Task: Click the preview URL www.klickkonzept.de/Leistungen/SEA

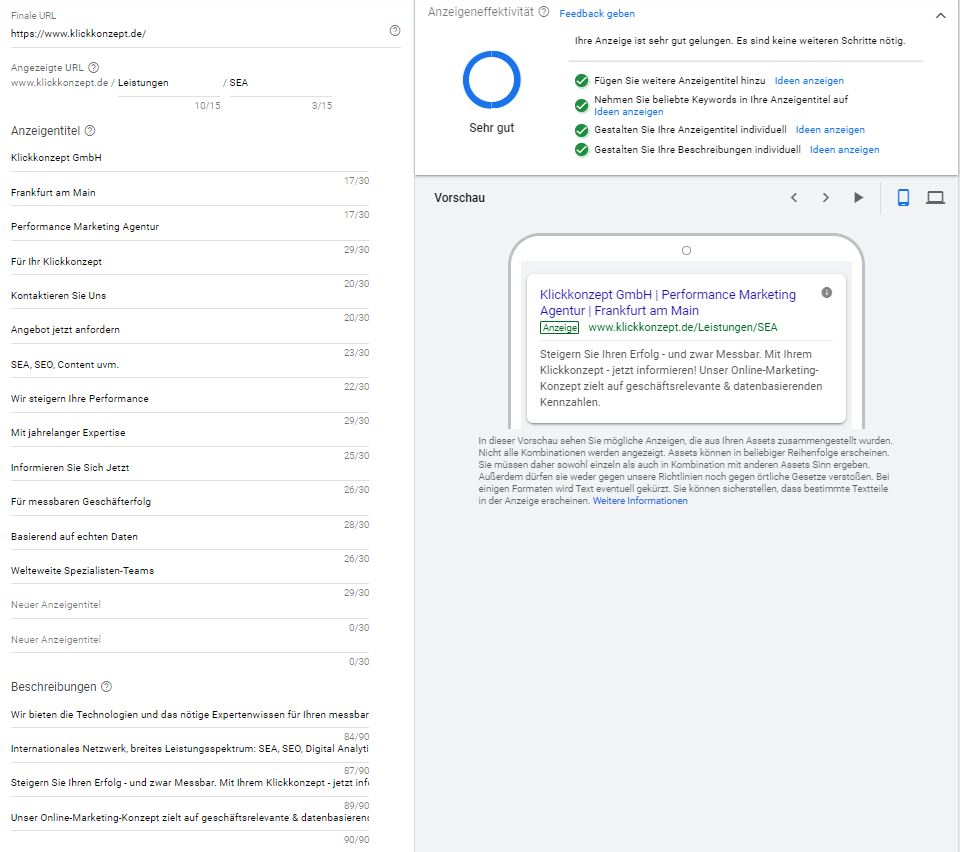Action: (x=683, y=327)
